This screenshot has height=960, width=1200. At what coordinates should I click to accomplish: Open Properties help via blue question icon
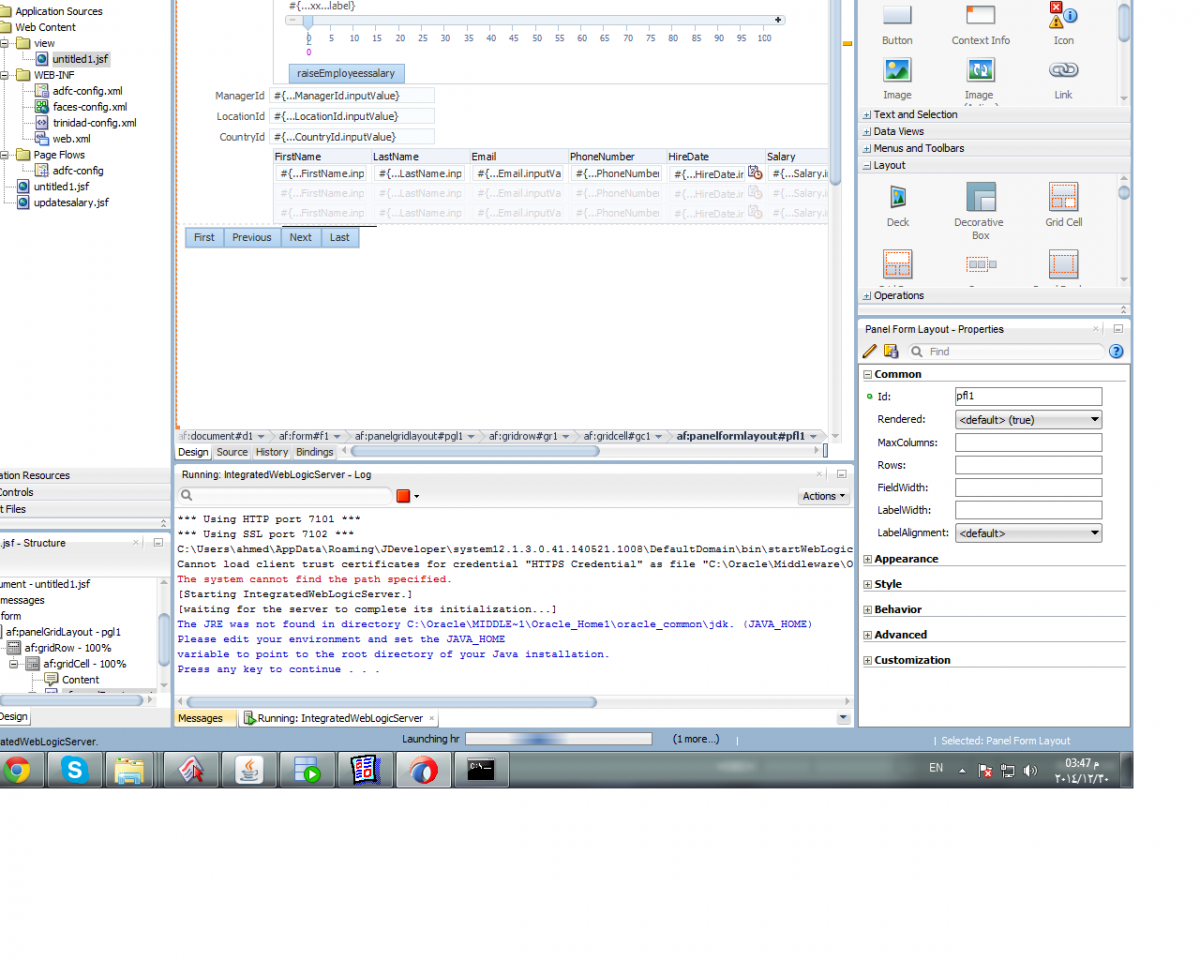(1116, 351)
